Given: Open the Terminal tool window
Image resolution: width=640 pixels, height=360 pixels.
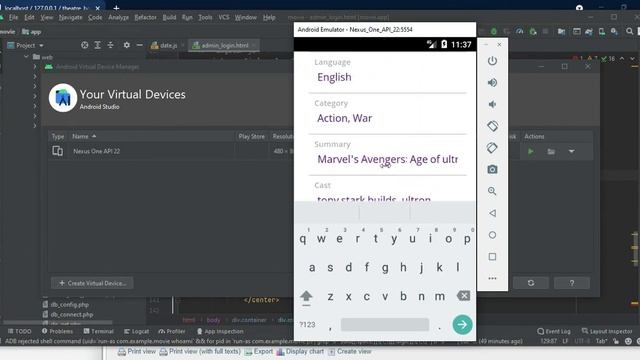Looking at the screenshot, I should [x=98, y=331].
